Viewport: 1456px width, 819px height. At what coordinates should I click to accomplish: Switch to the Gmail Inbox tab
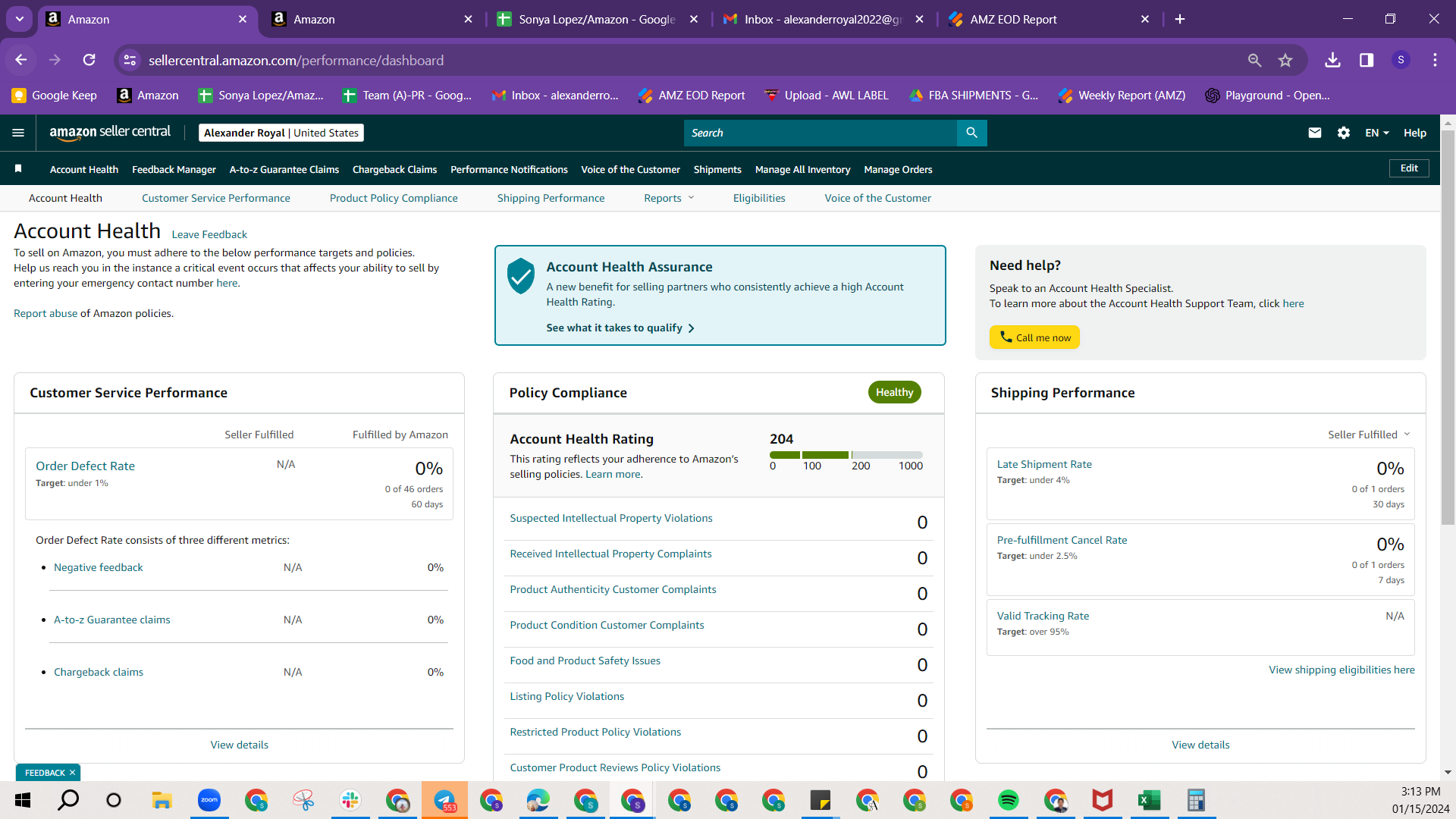click(x=823, y=19)
